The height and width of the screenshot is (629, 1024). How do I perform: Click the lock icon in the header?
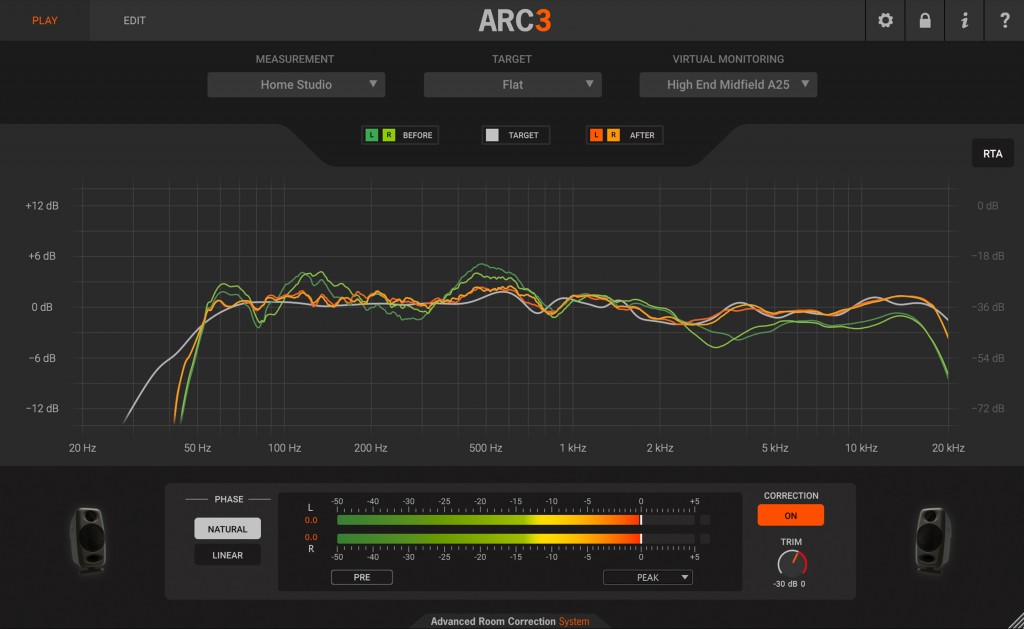pos(924,20)
